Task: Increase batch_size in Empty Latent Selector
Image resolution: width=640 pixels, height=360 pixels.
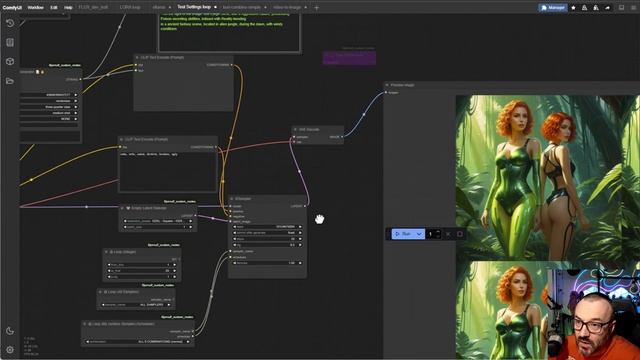Action: coord(191,227)
